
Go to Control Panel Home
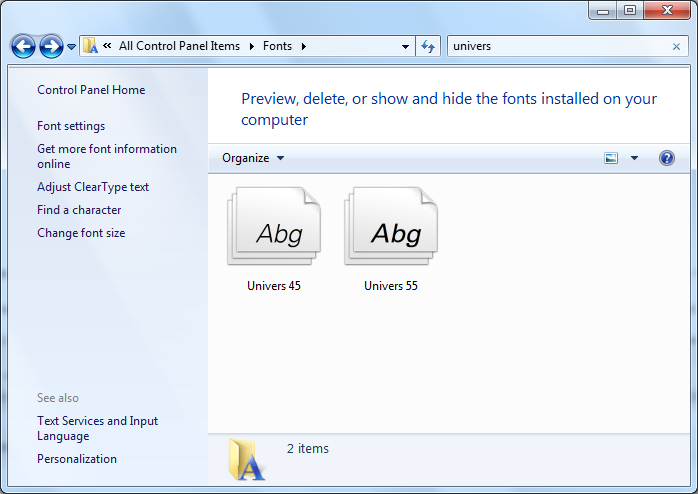pyautogui.click(x=91, y=90)
